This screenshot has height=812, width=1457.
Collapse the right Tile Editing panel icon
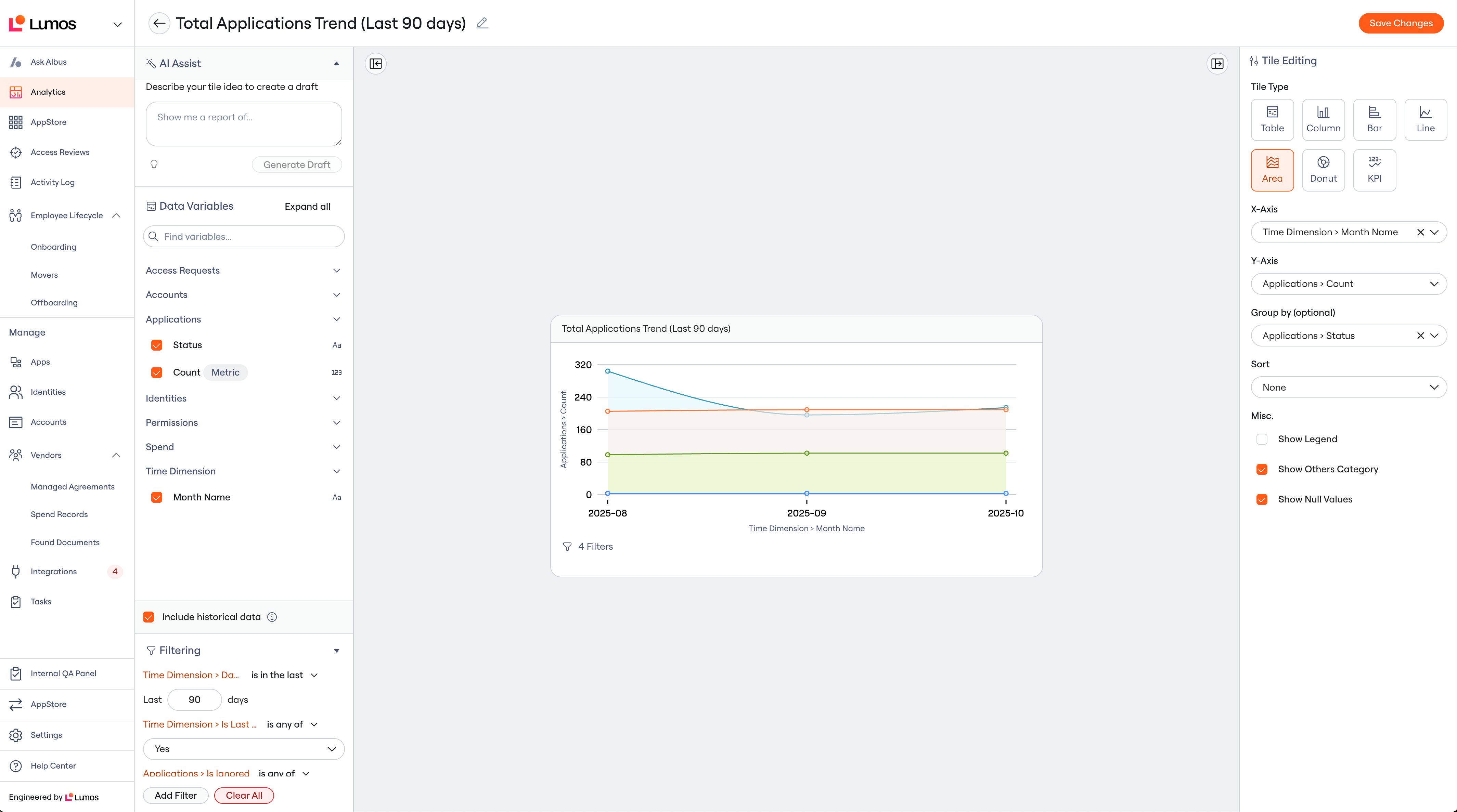(x=1217, y=63)
